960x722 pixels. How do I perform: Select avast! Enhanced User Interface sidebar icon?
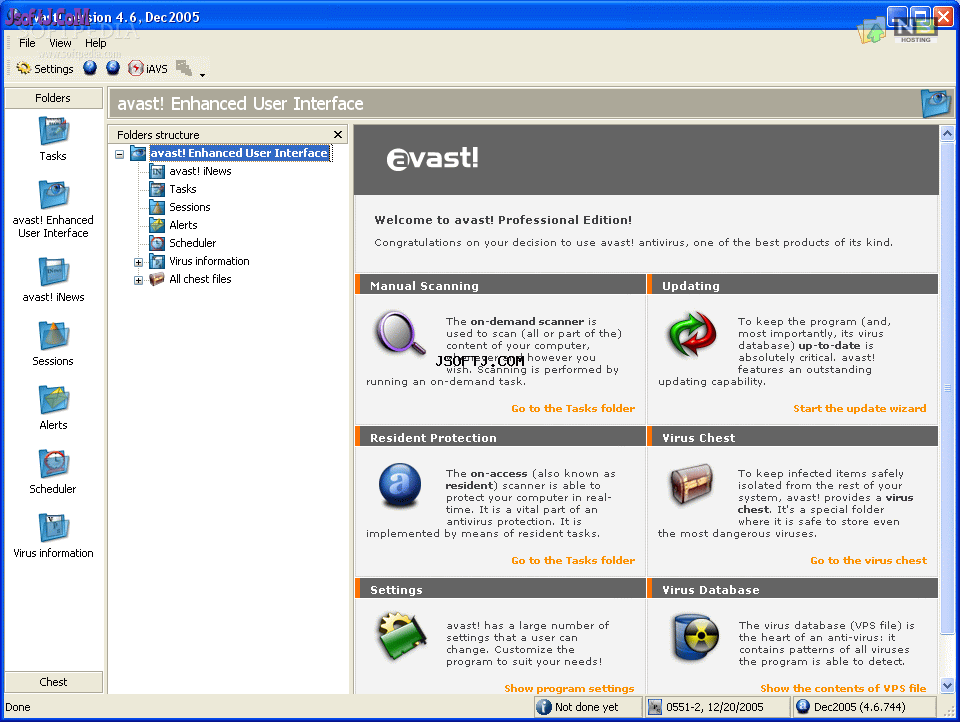click(x=53, y=209)
